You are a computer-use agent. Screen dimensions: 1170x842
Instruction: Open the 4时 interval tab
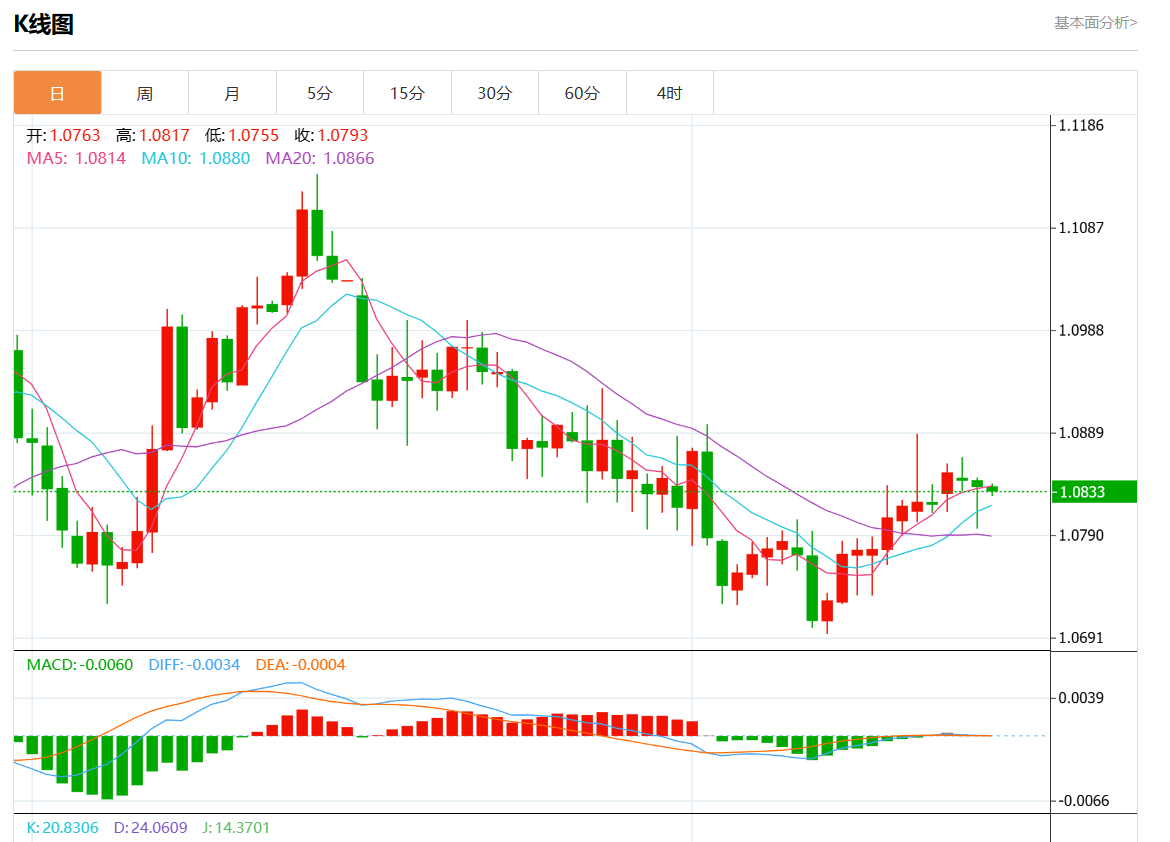[669, 93]
